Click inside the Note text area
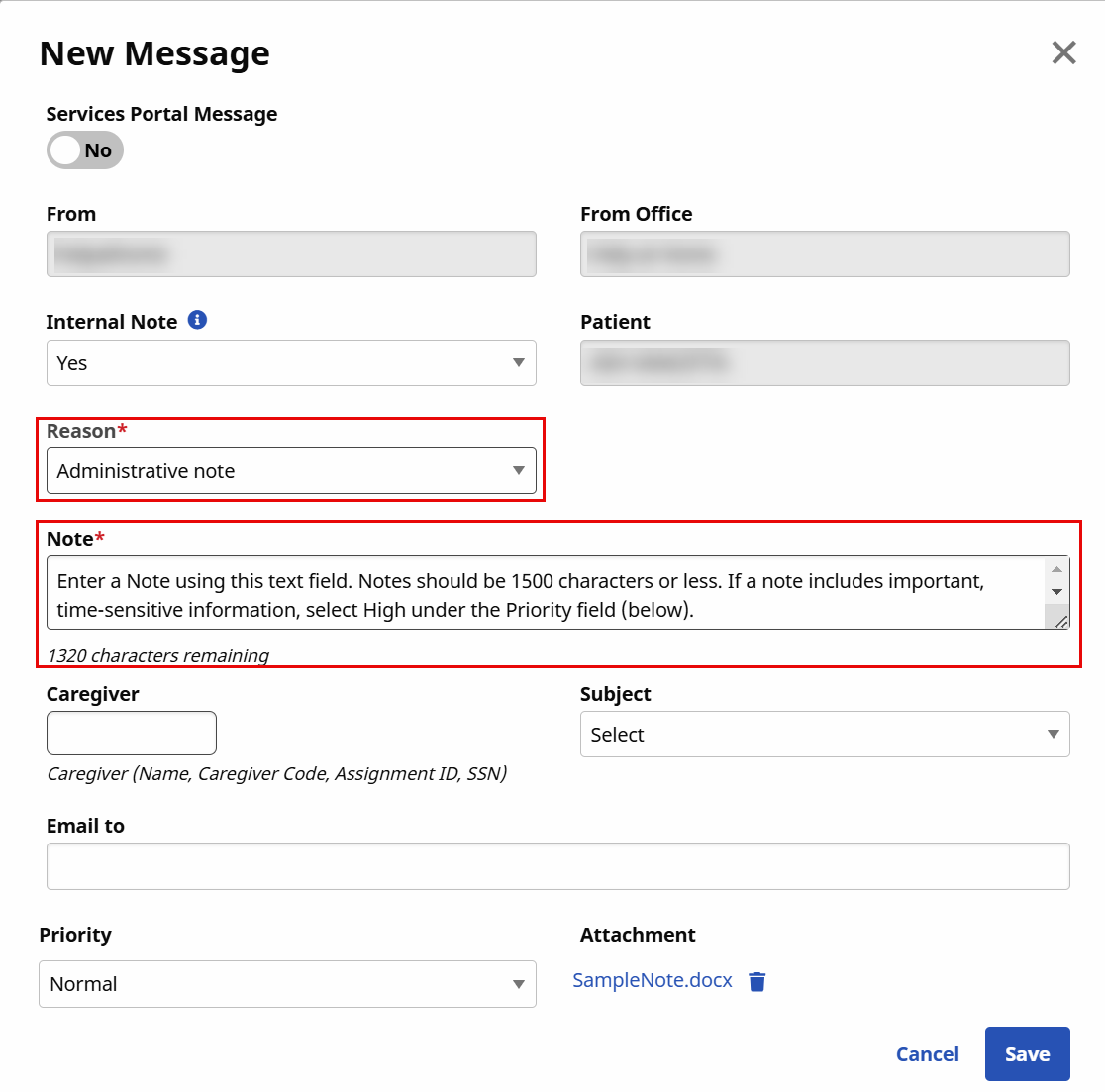Screen dimensions: 1105x1092 (545, 594)
